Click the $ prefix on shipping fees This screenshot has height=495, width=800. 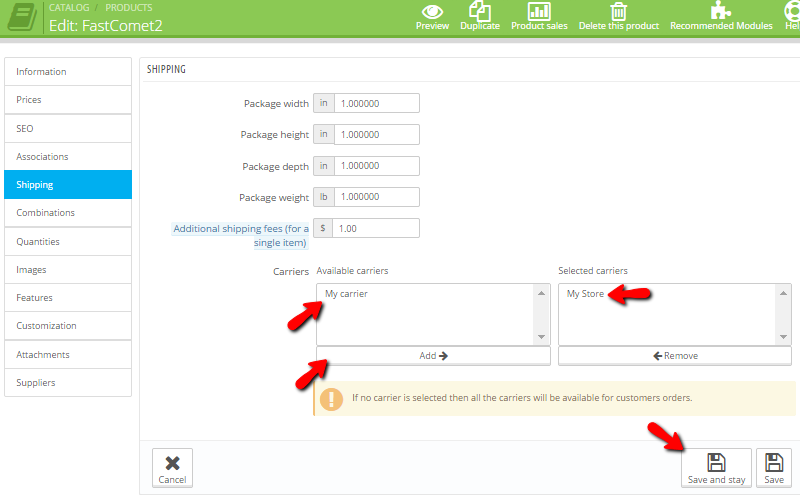coord(323,228)
